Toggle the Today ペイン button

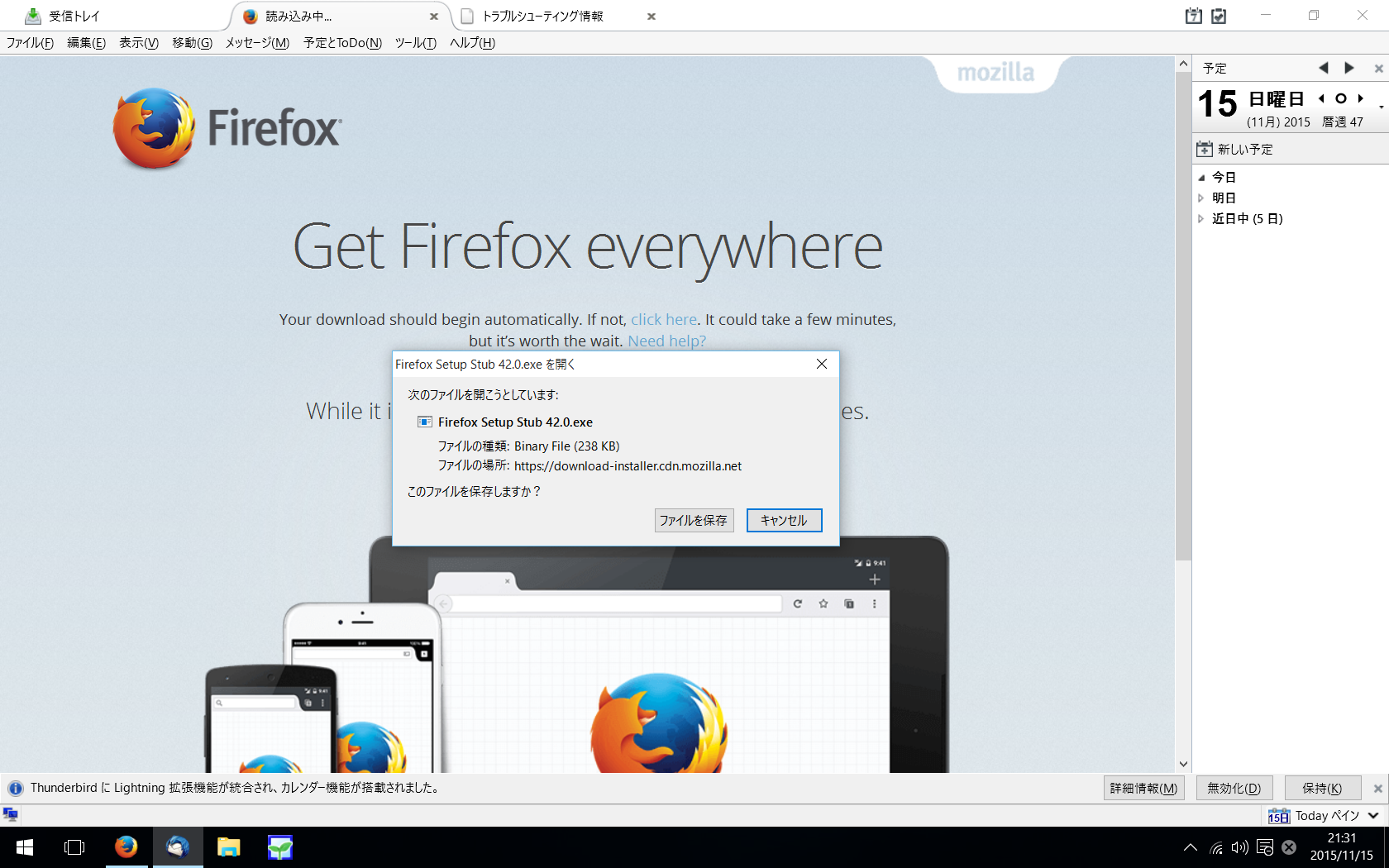(x=1323, y=816)
